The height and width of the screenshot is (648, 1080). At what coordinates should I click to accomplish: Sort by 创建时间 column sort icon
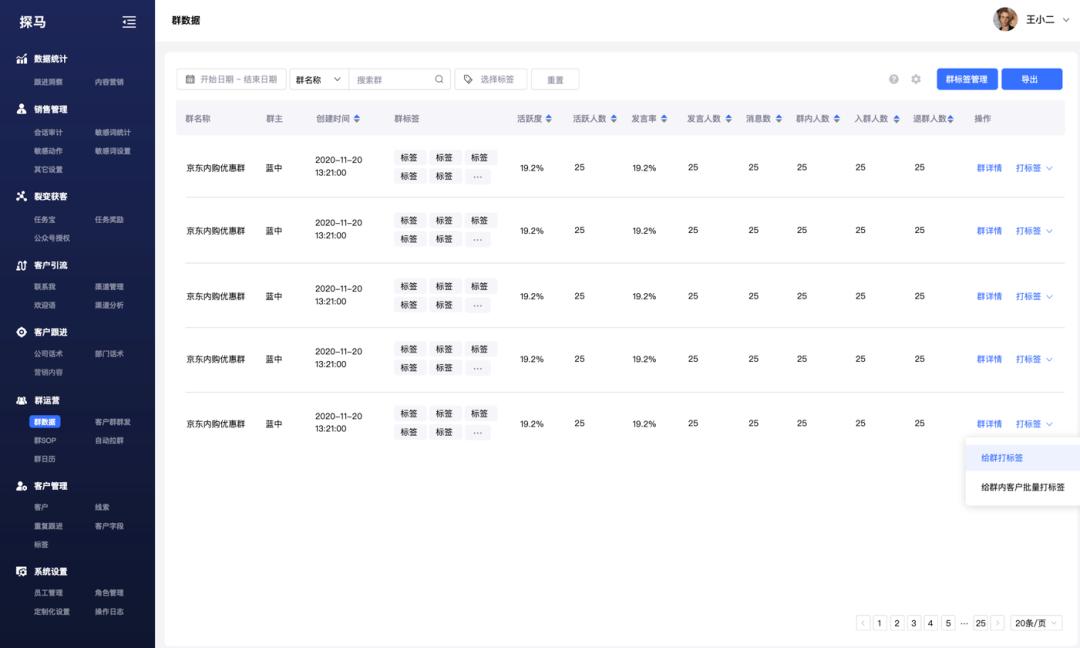(357, 119)
